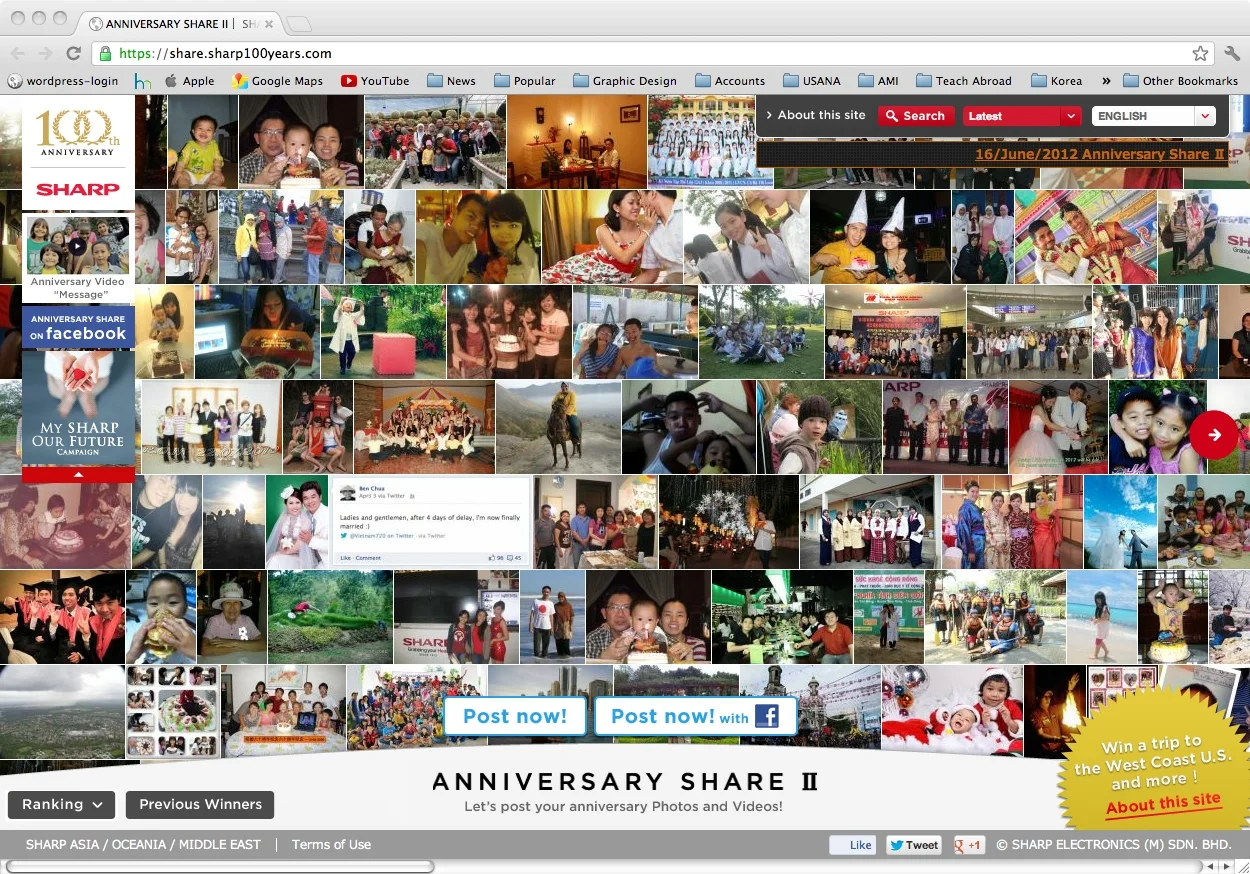Open the Terms of Use link
Image resolution: width=1250 pixels, height=874 pixels.
(330, 845)
